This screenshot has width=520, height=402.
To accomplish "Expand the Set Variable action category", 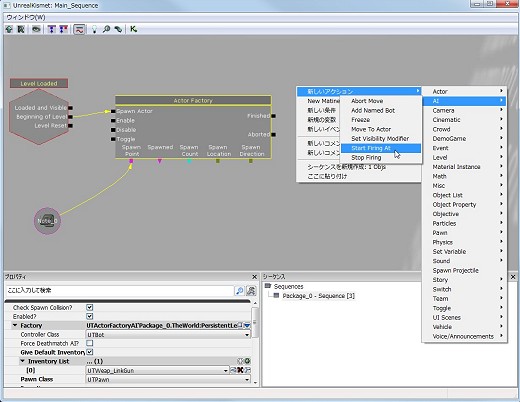I will pos(464,252).
